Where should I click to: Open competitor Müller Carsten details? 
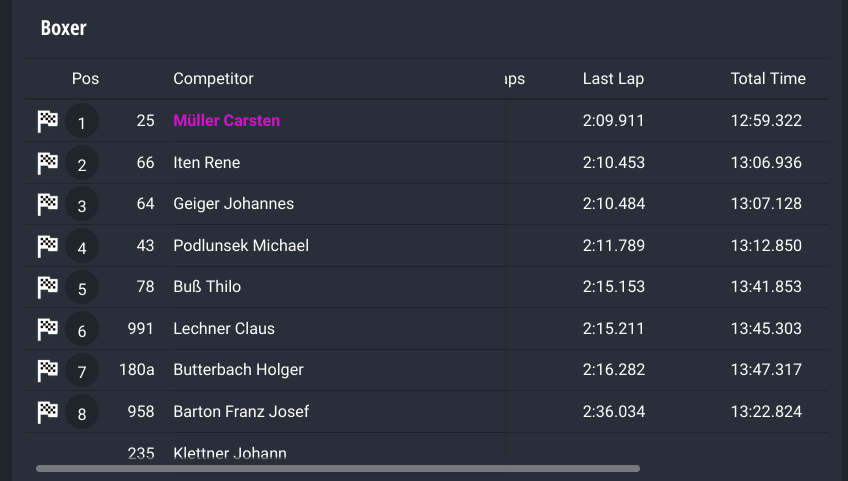pyautogui.click(x=227, y=121)
